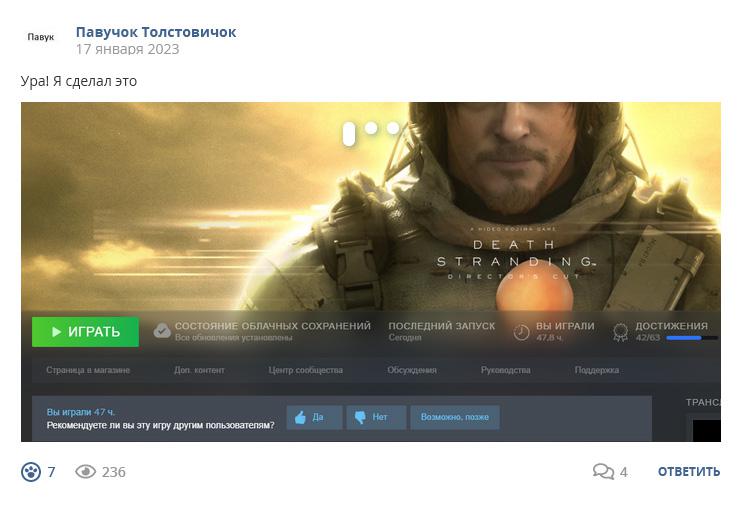Click the view count 236

tap(114, 472)
